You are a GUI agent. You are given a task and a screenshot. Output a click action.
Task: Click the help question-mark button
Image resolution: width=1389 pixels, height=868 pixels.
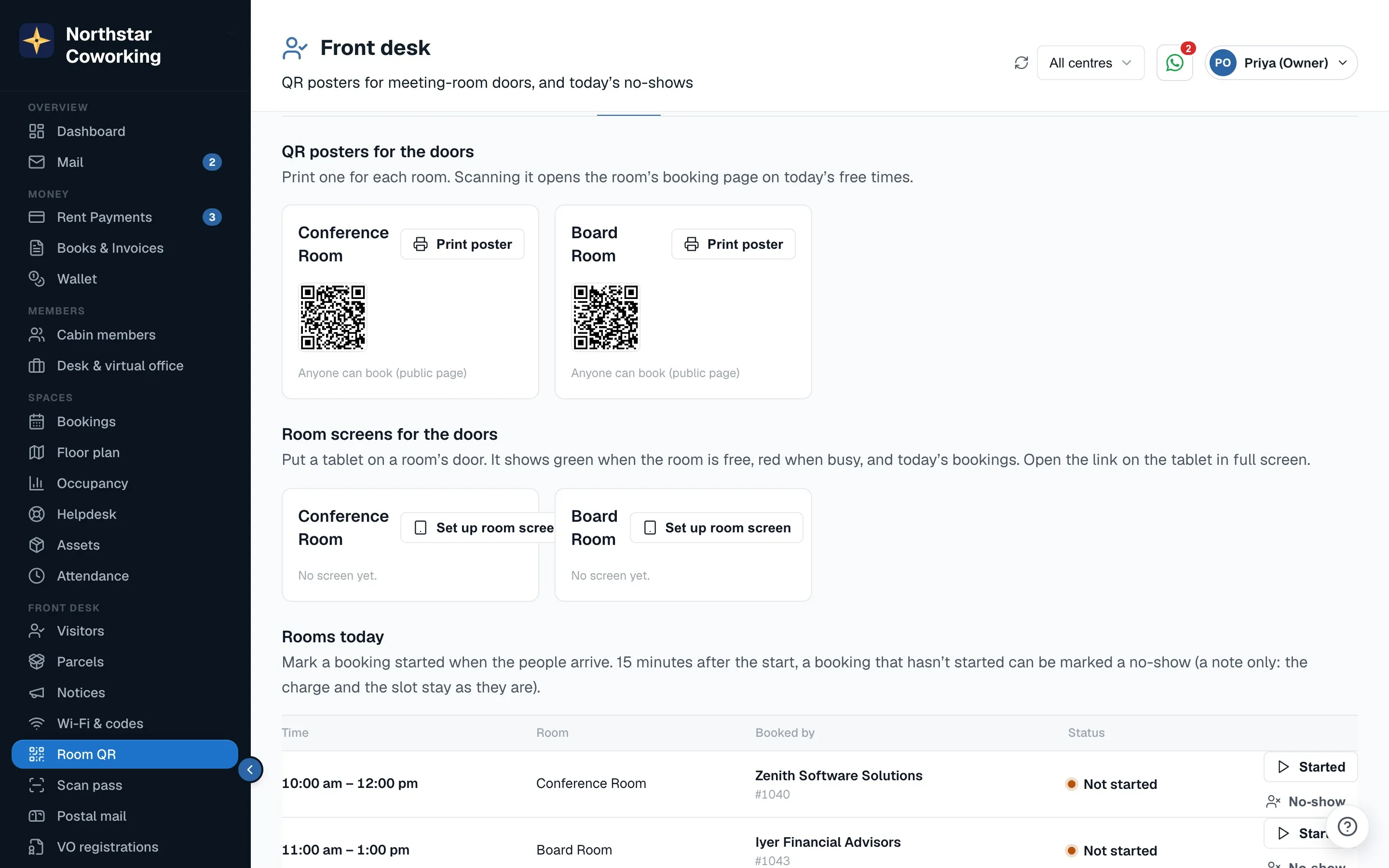1347,827
